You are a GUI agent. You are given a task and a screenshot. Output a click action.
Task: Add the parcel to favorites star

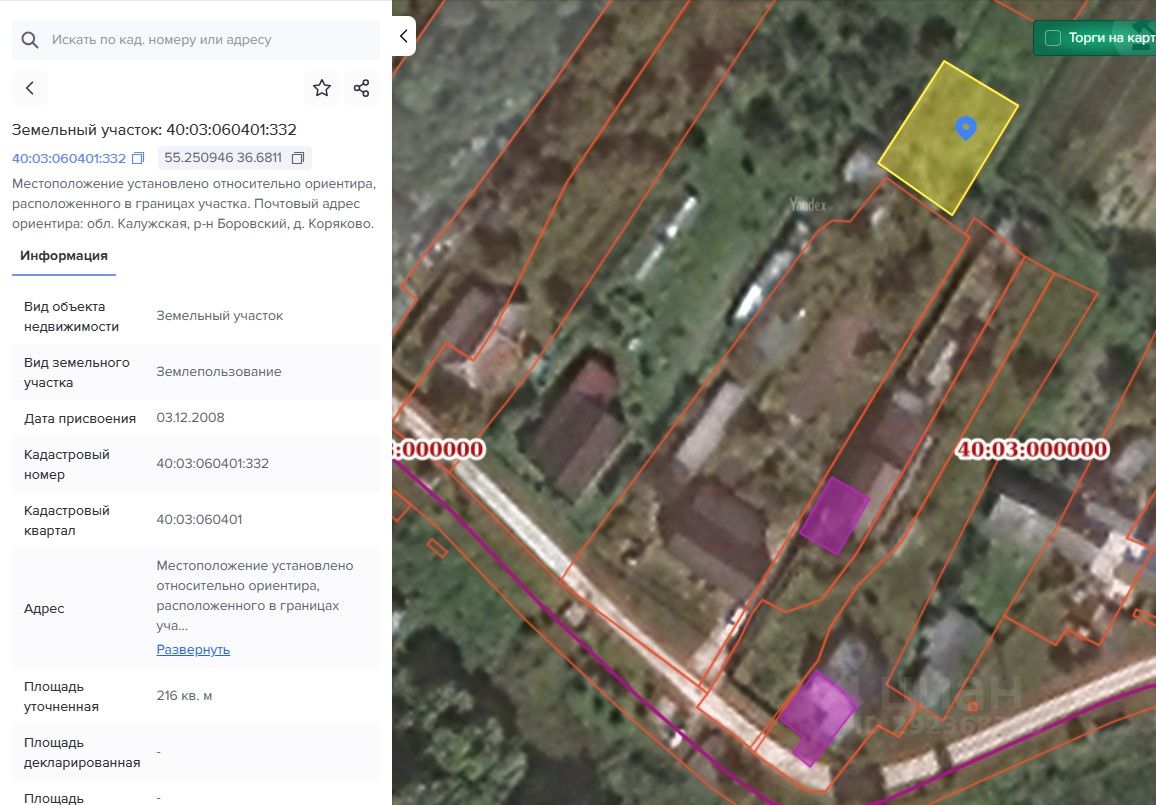pyautogui.click(x=321, y=88)
